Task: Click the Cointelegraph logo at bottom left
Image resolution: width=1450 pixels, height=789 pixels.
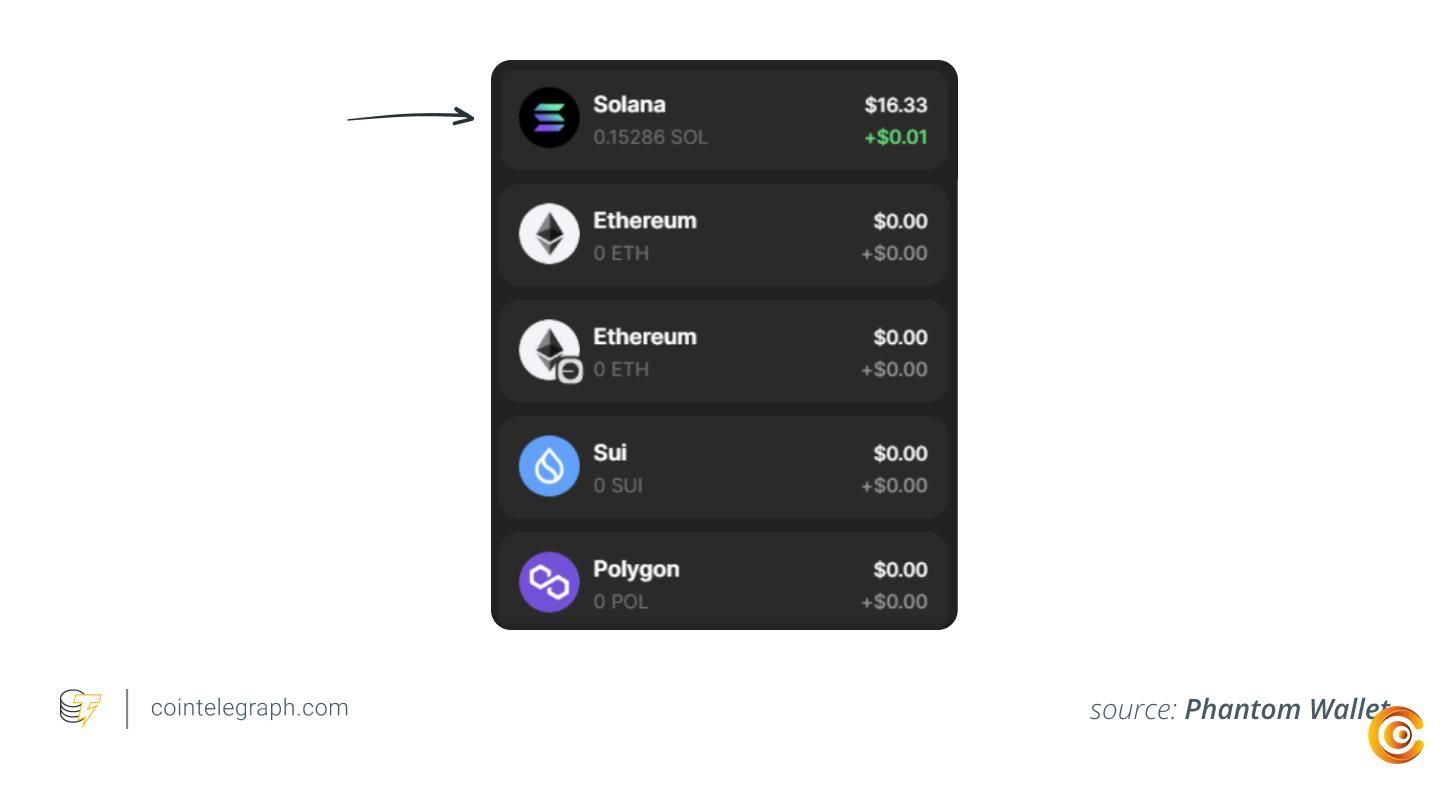Action: [80, 708]
